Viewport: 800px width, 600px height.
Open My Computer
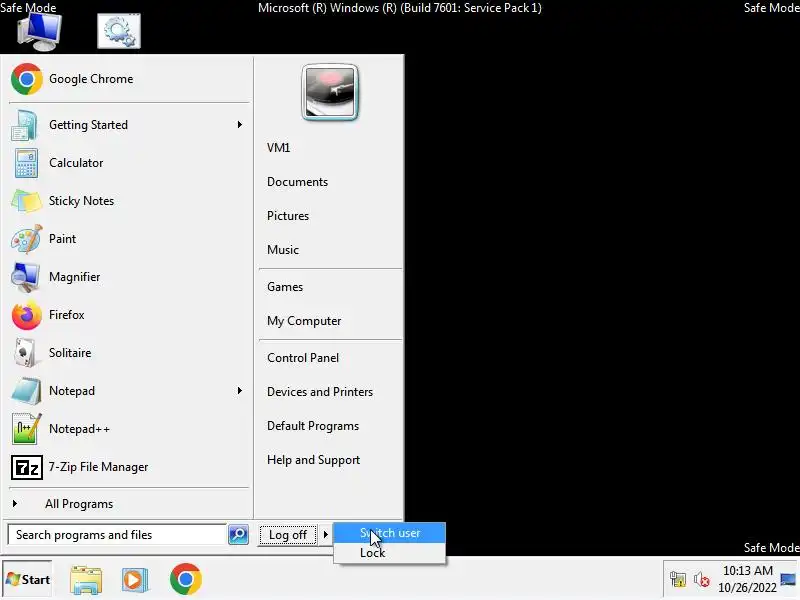click(304, 321)
